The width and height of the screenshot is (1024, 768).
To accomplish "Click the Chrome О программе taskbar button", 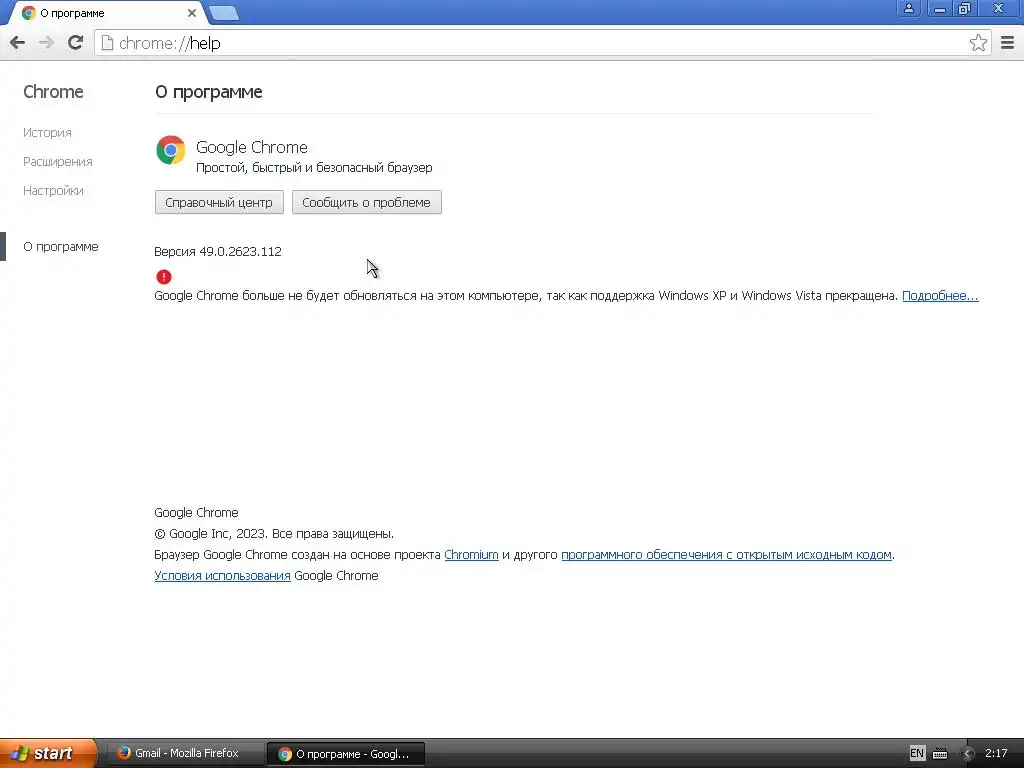I will click(346, 754).
